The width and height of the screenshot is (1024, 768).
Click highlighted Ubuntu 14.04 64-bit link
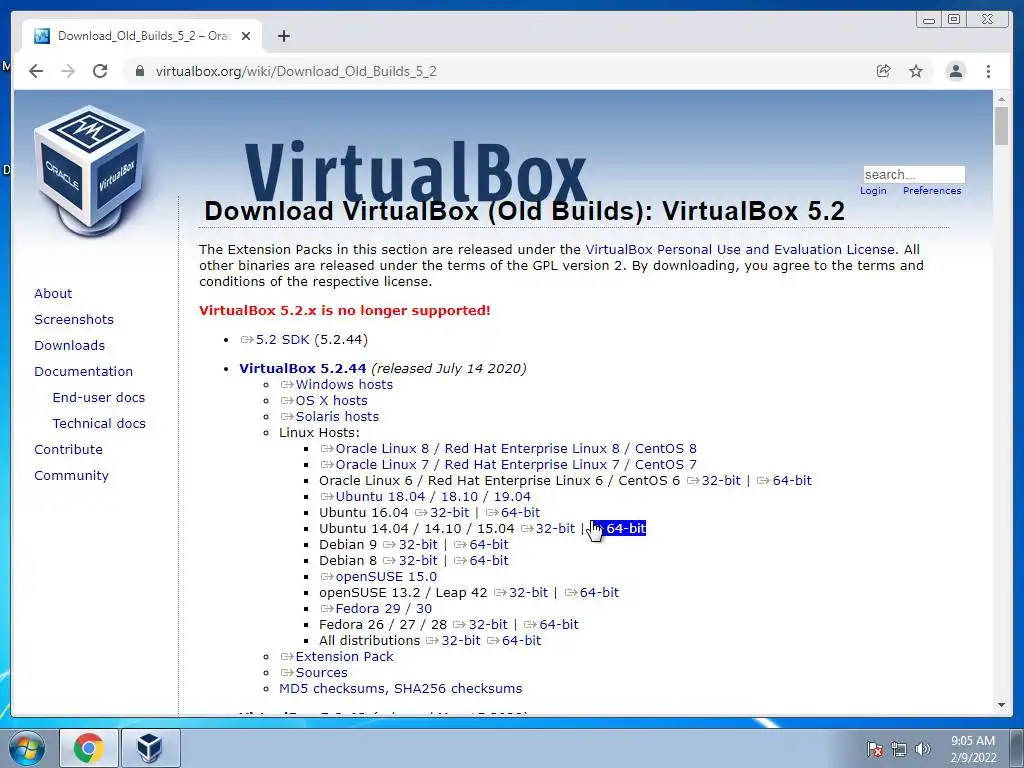tap(618, 528)
